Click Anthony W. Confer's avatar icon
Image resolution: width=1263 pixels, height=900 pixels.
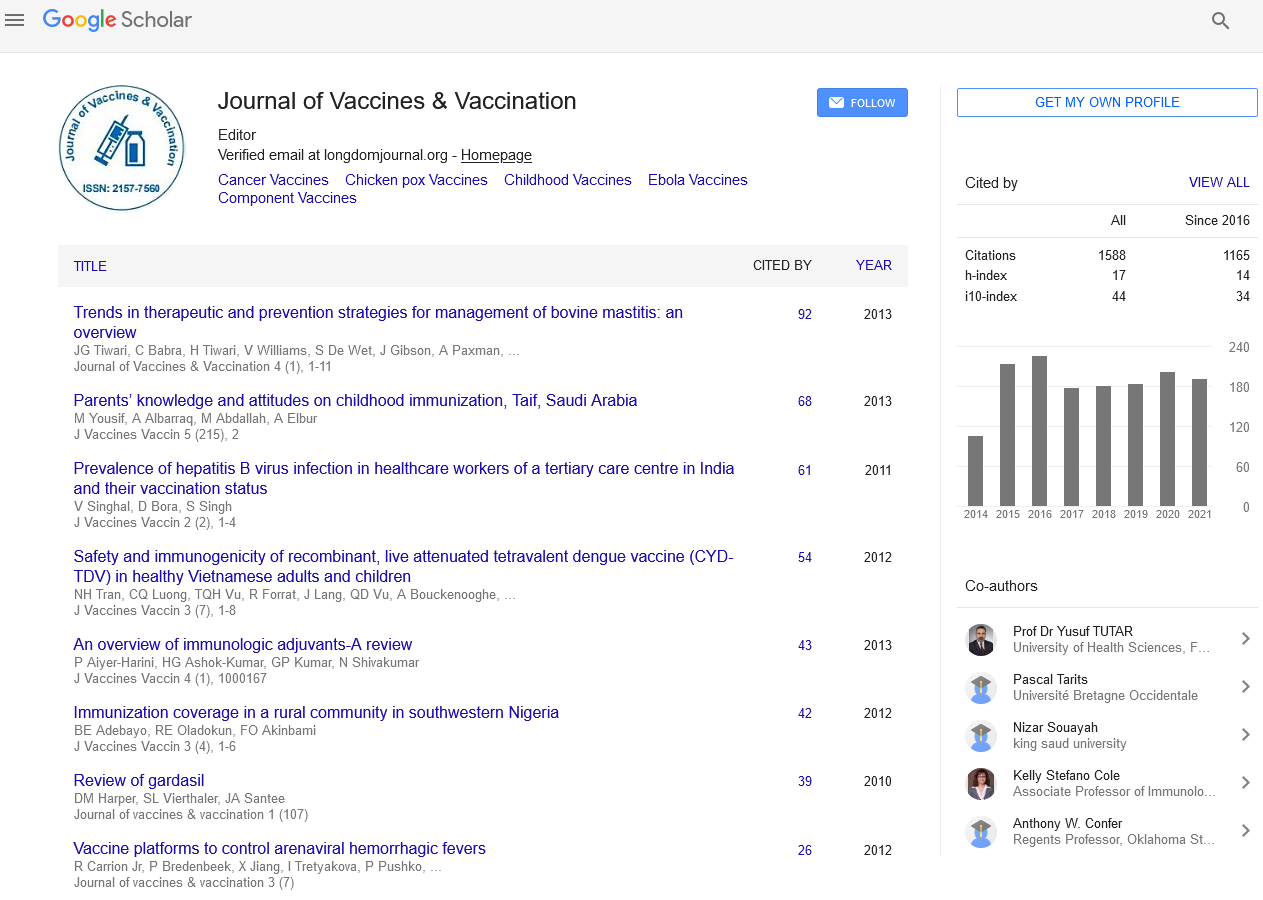click(x=981, y=832)
